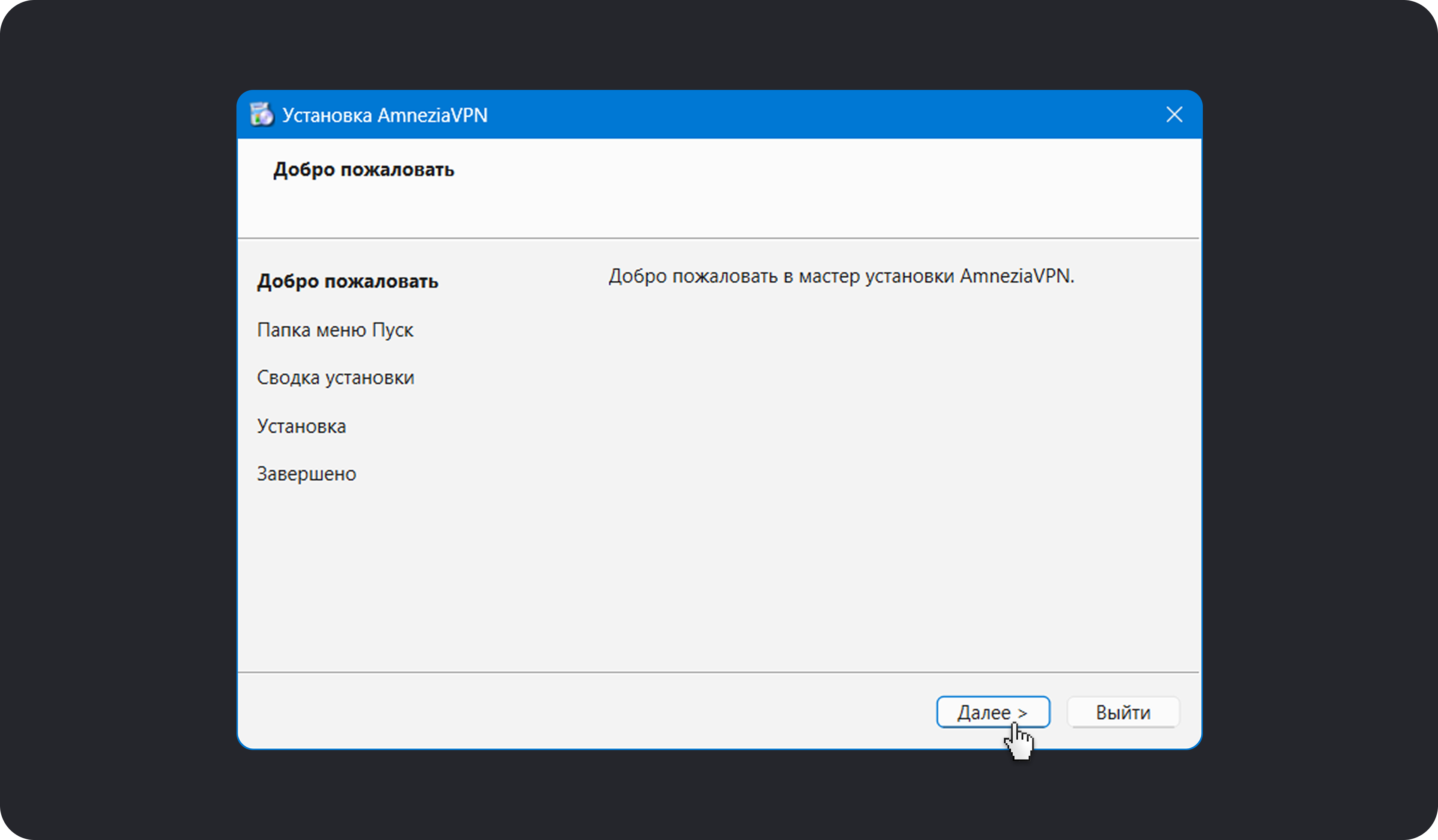Click the installer icon in the title bar
The height and width of the screenshot is (840, 1438).
click(262, 115)
